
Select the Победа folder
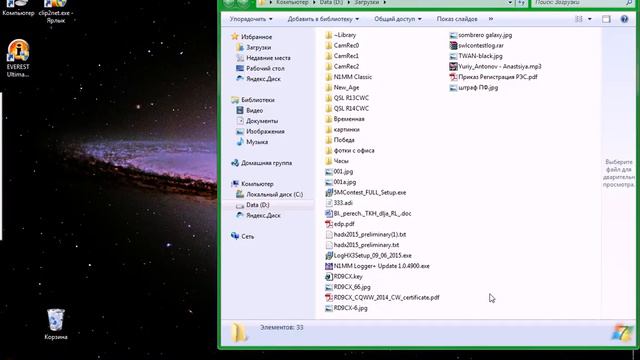click(340, 140)
